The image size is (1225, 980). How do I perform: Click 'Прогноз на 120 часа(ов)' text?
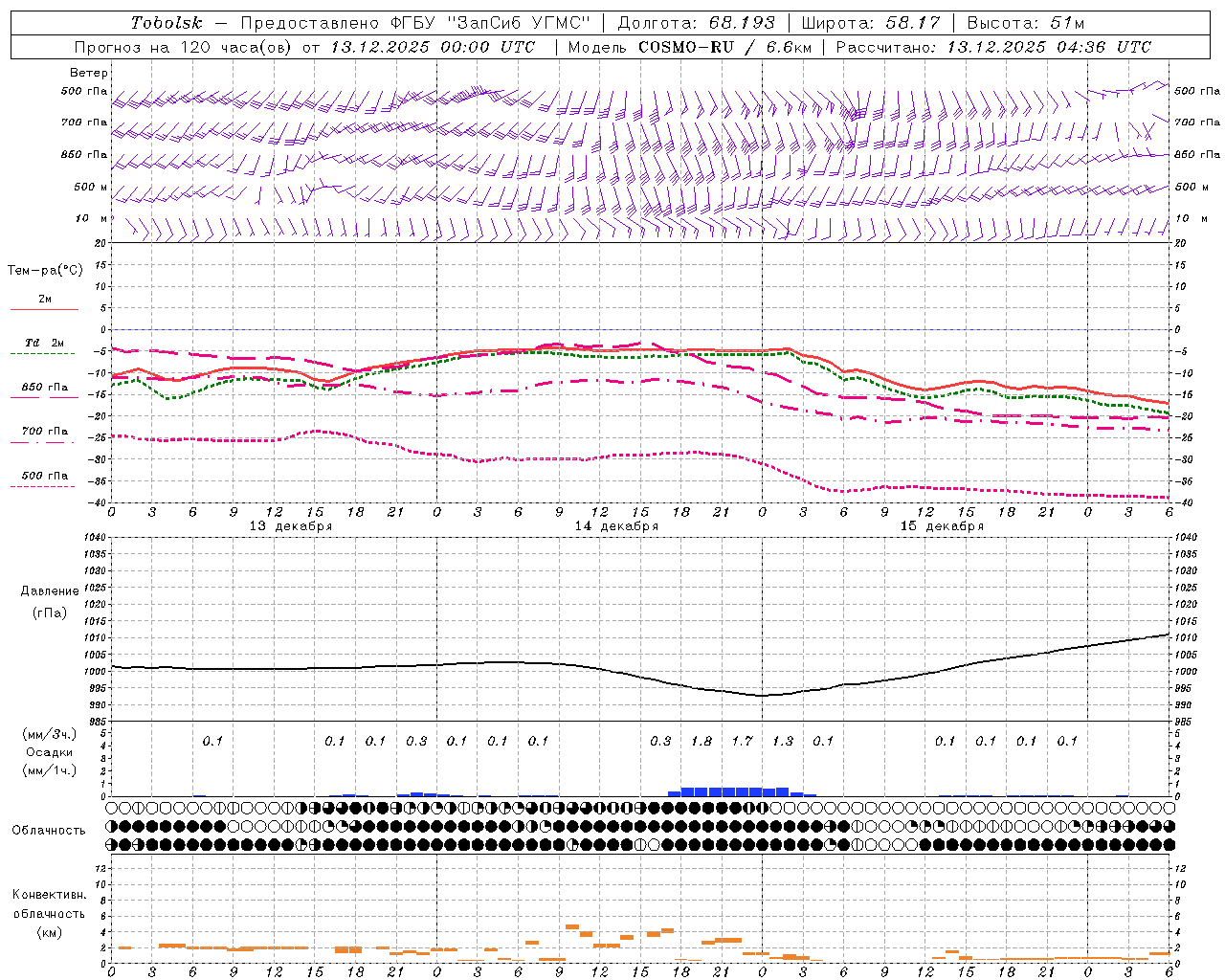pos(184,47)
